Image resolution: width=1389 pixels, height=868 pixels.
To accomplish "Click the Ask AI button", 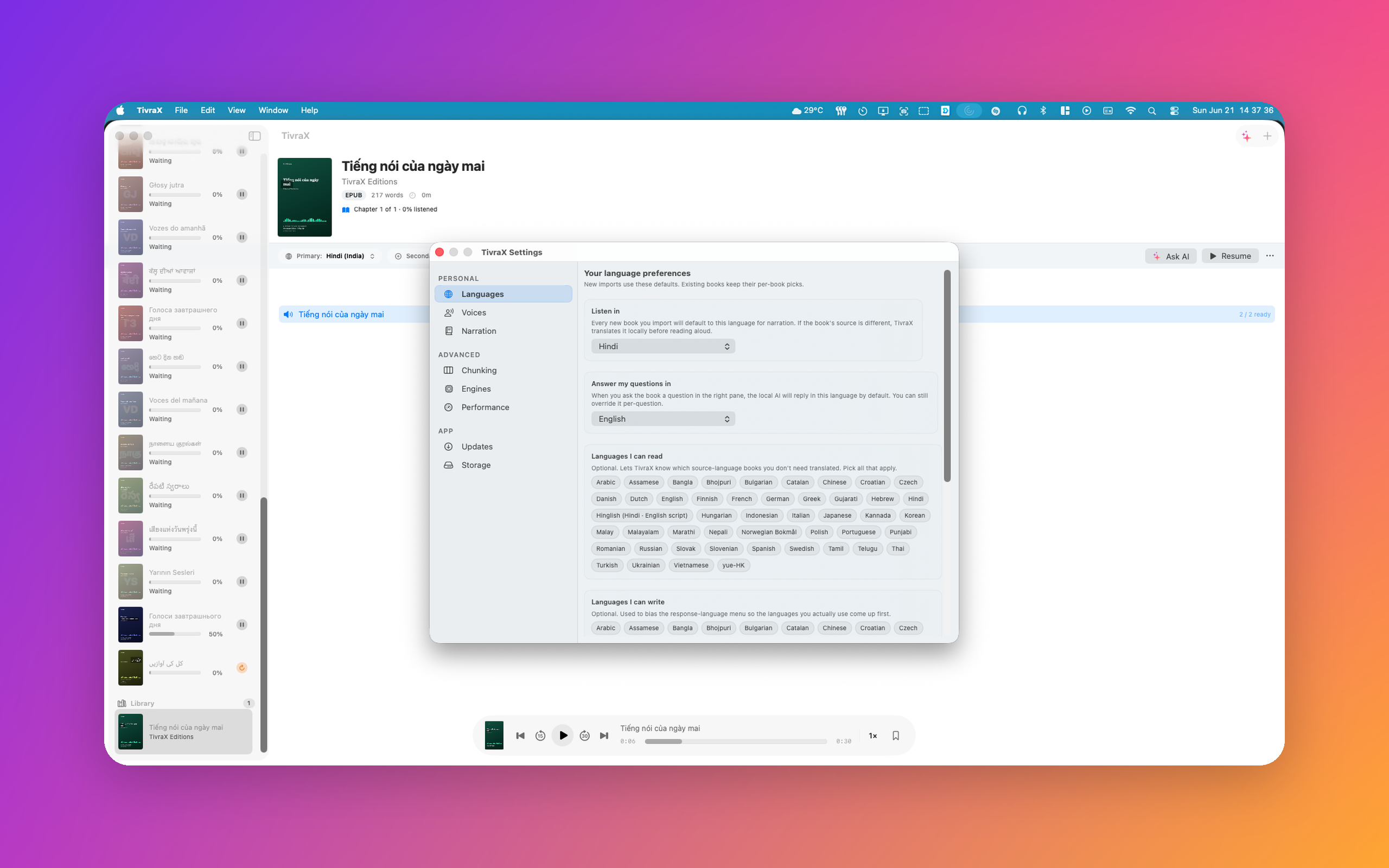I will (1171, 256).
